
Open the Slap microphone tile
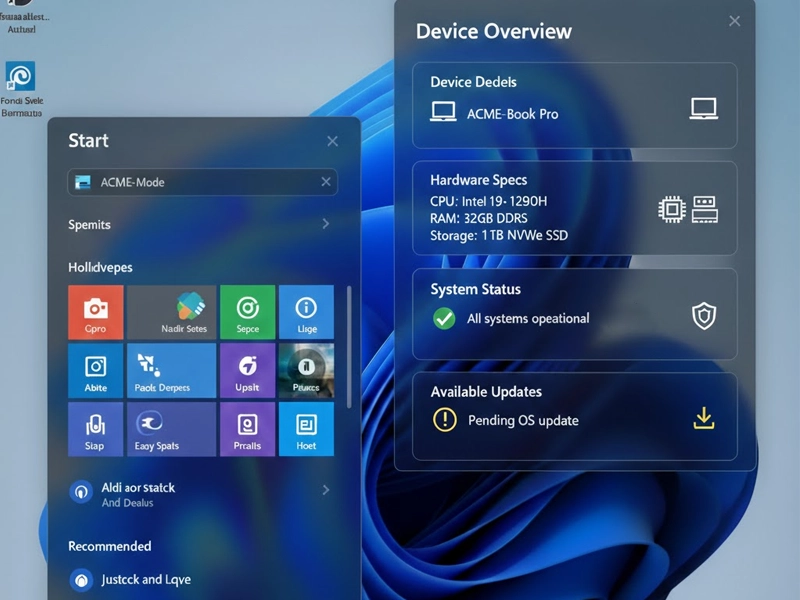pyautogui.click(x=95, y=429)
